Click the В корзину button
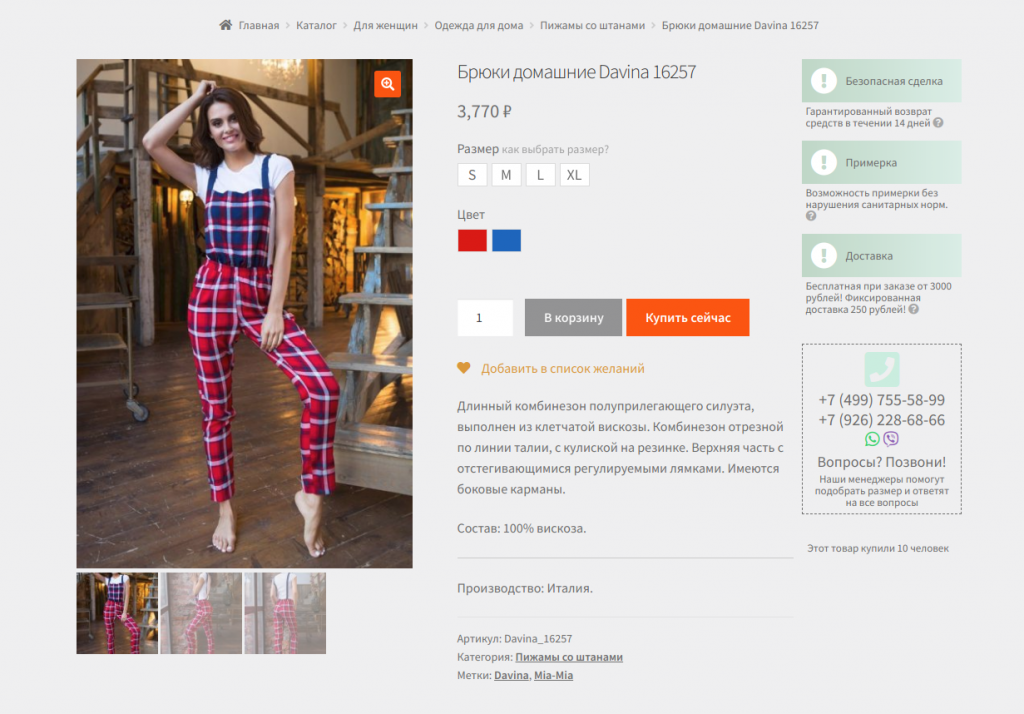1024x714 pixels. point(573,317)
